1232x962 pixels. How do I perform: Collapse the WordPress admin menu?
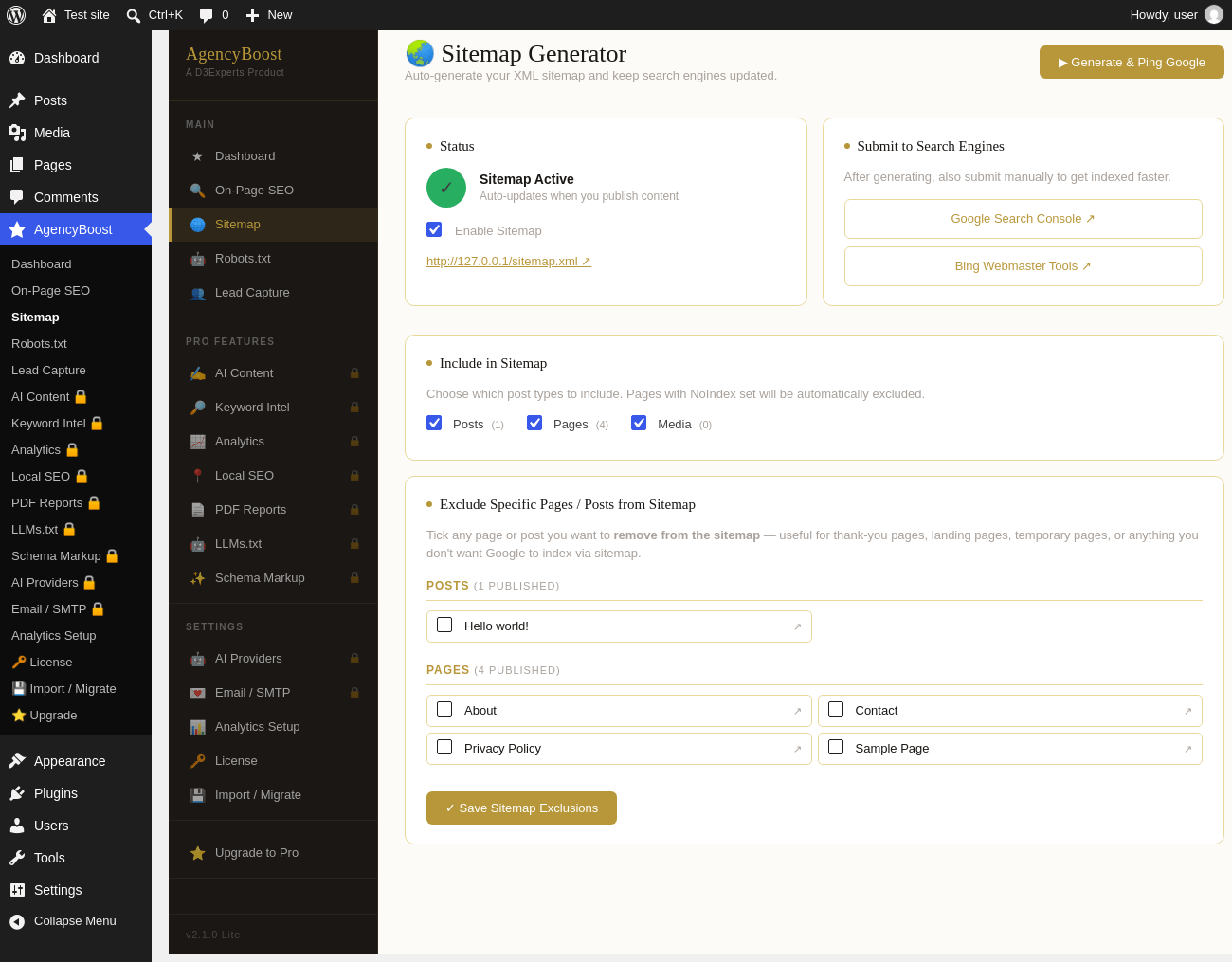75,921
